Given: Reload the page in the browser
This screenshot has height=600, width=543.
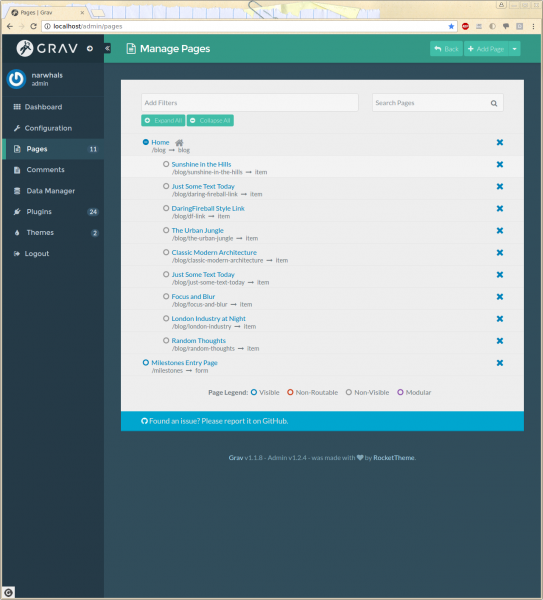Looking at the screenshot, I should pos(33,26).
